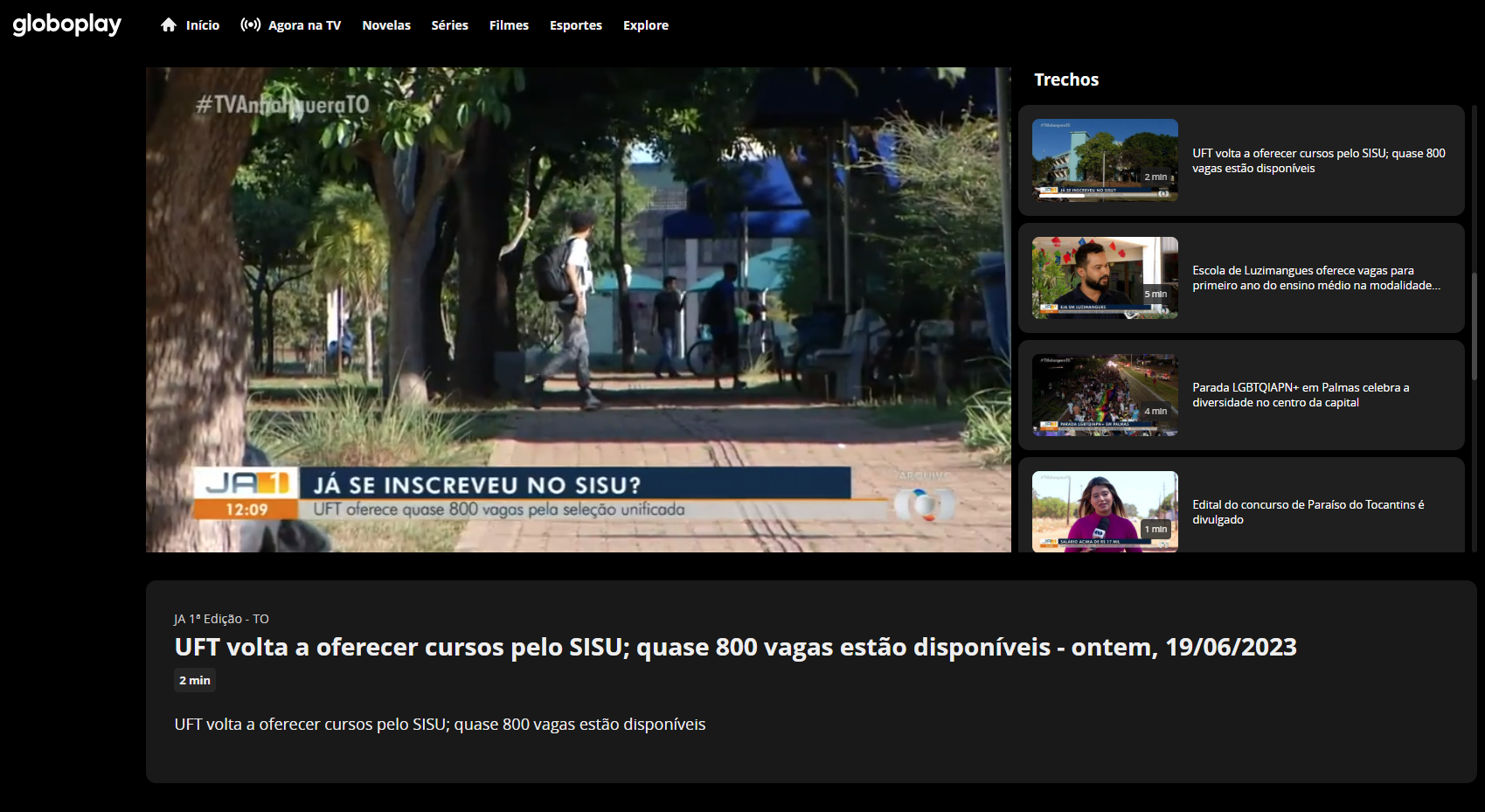Select 'Escola de Luzimangues oferece vagas' title

[1316, 278]
